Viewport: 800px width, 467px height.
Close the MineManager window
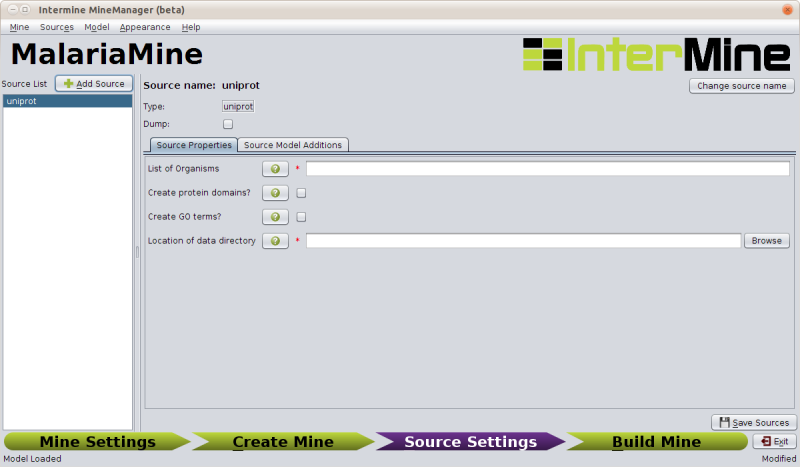(x=787, y=10)
